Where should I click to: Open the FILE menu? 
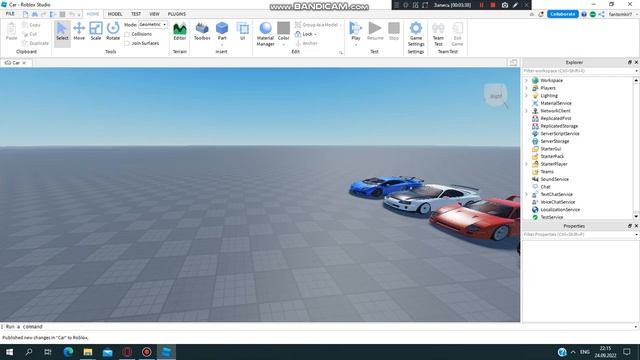(10, 14)
